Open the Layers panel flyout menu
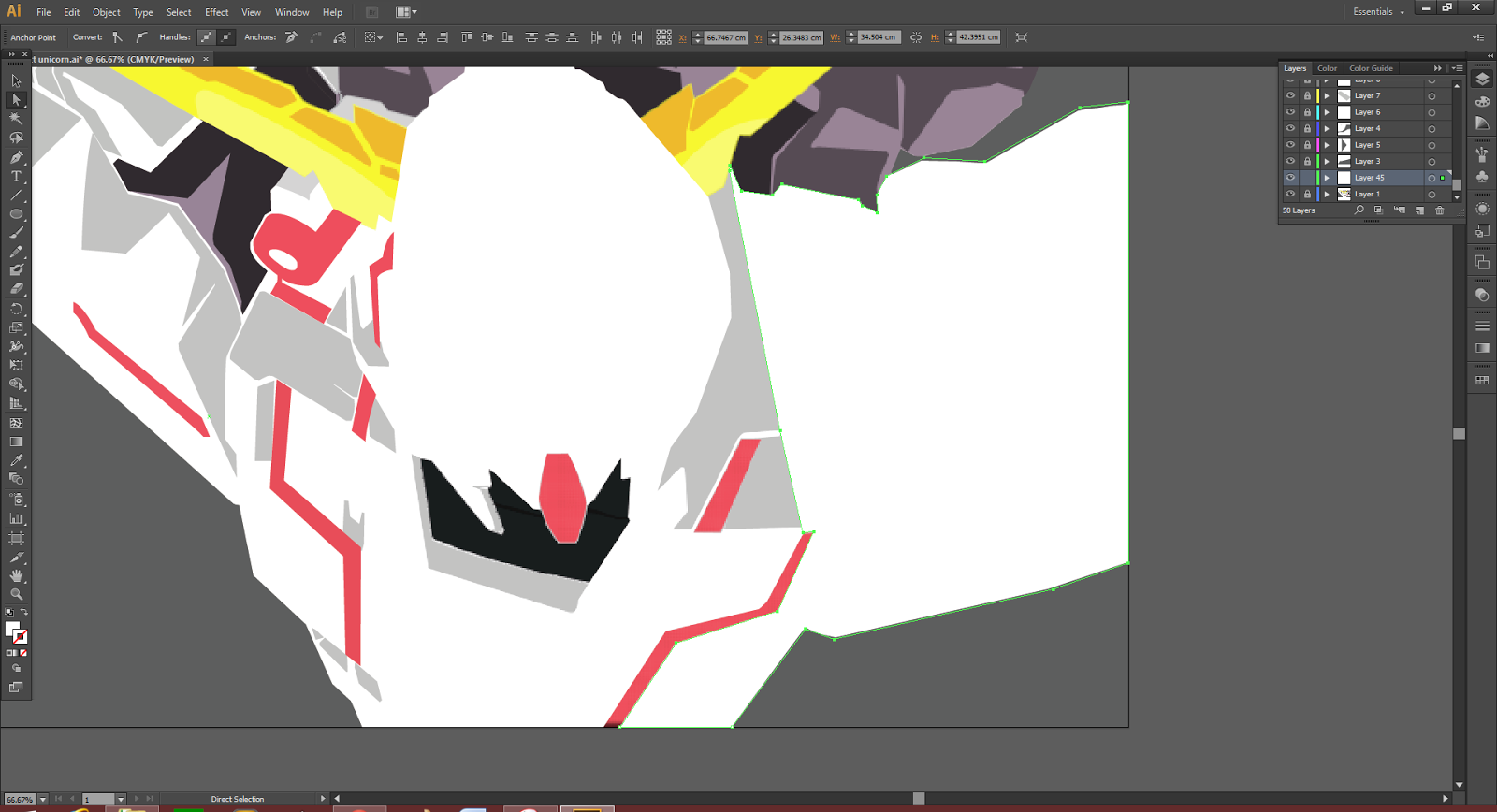Image resolution: width=1497 pixels, height=812 pixels. point(1457,68)
